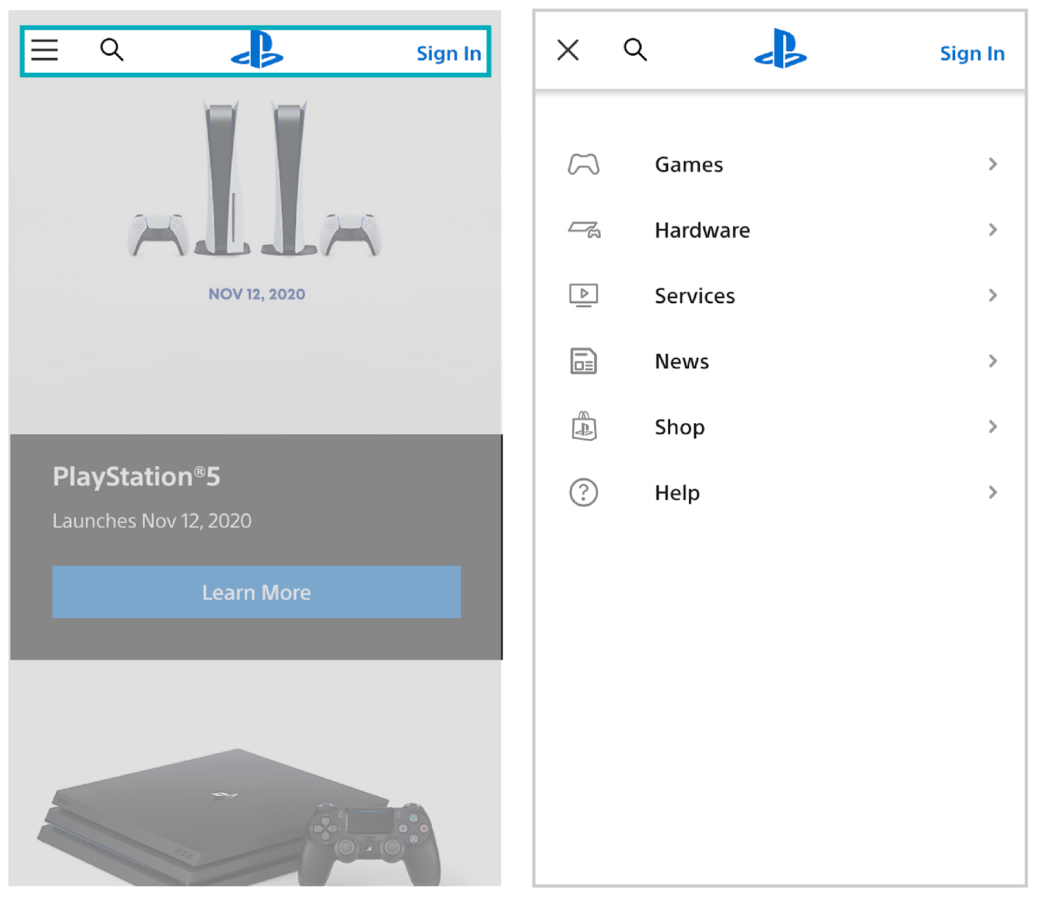Image resolution: width=1039 pixels, height=900 pixels.
Task: Click the Hardware console icon
Action: pos(584,230)
